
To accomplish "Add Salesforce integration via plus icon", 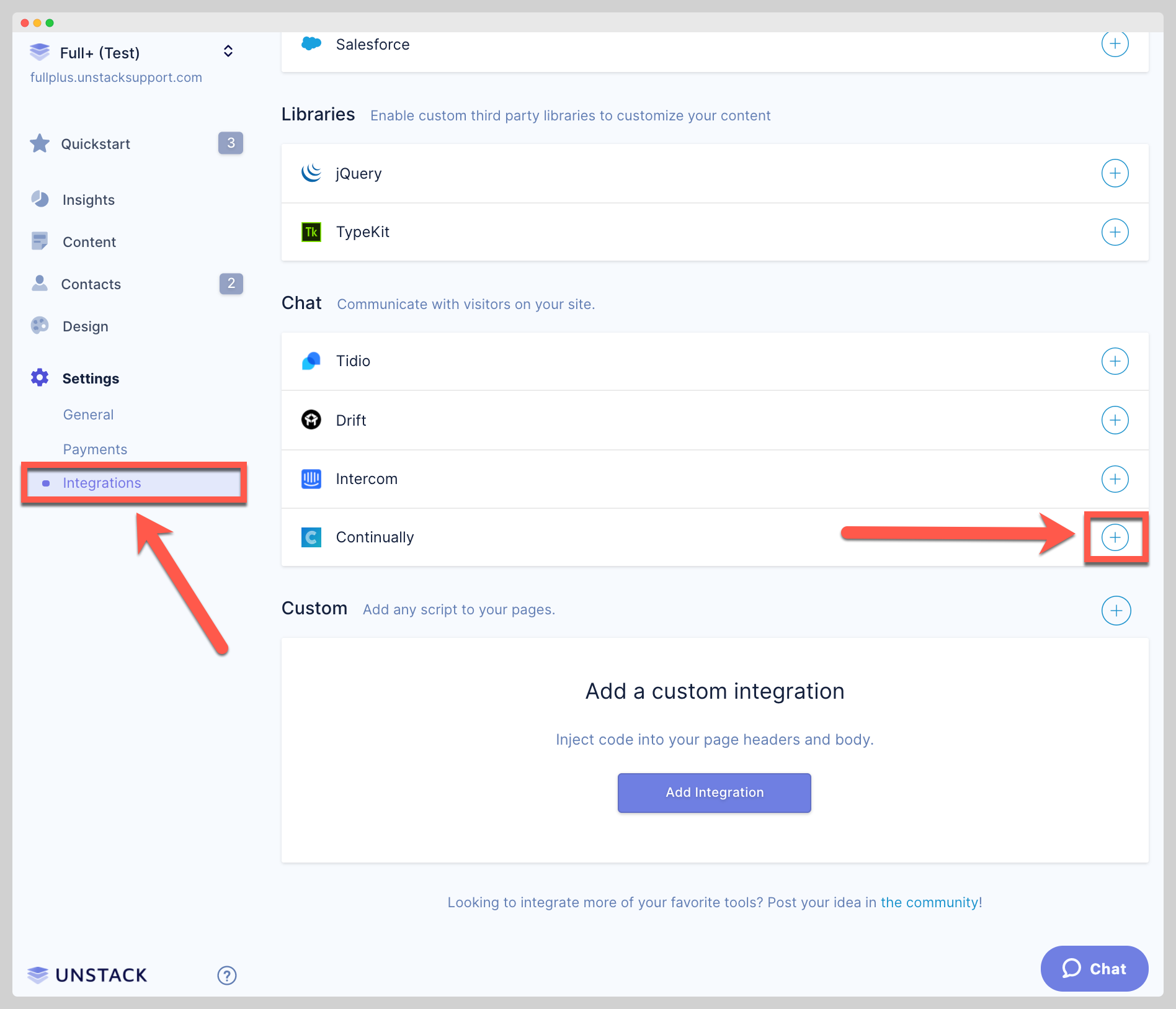I will [x=1115, y=44].
